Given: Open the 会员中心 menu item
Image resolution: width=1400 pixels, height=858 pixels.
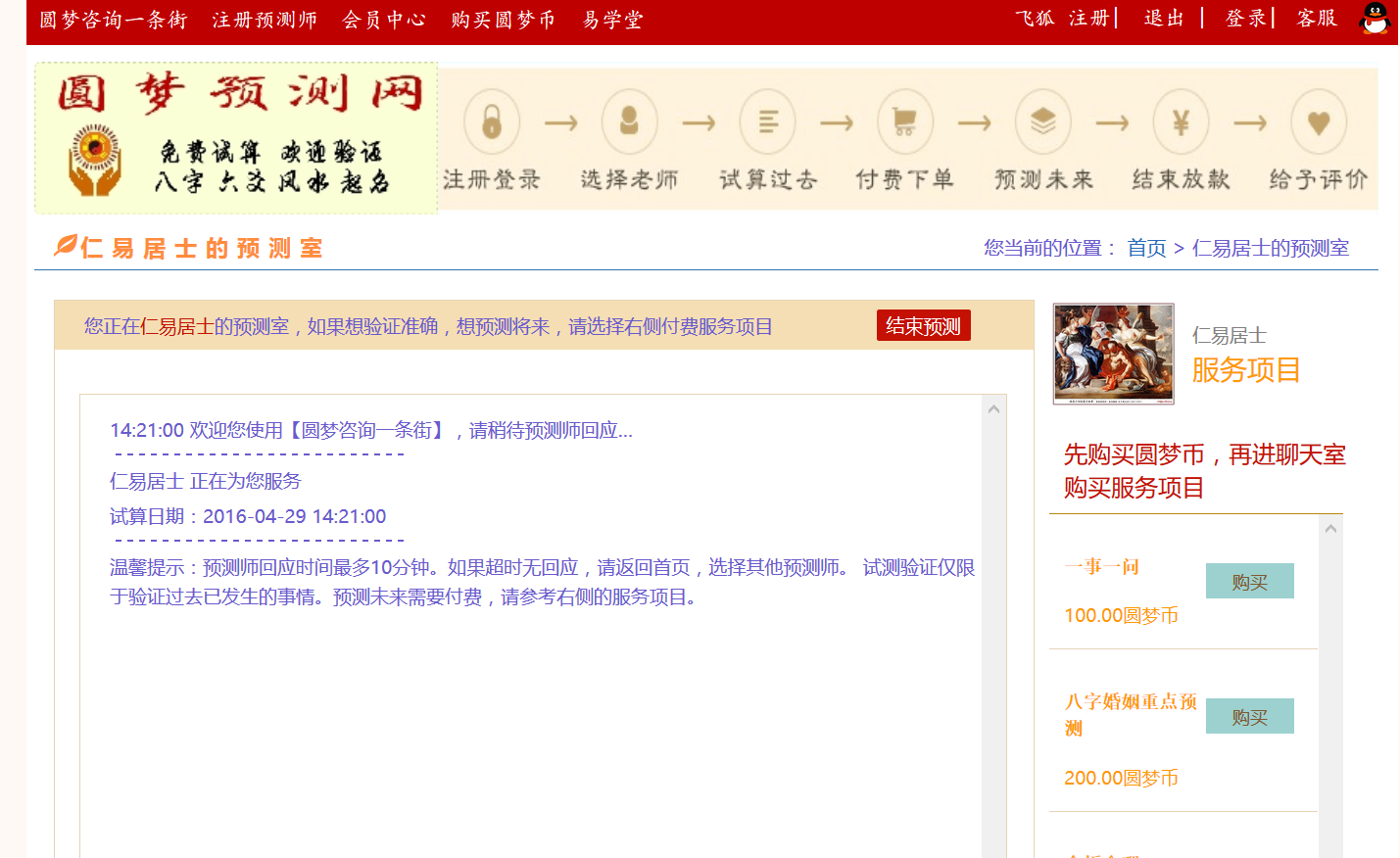Looking at the screenshot, I should tap(384, 19).
